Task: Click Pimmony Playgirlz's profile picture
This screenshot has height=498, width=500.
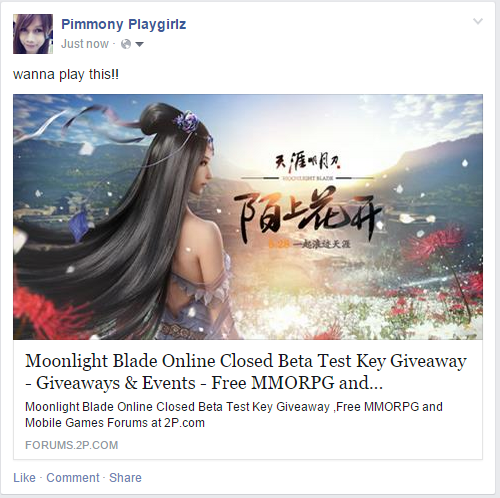Action: 33,34
